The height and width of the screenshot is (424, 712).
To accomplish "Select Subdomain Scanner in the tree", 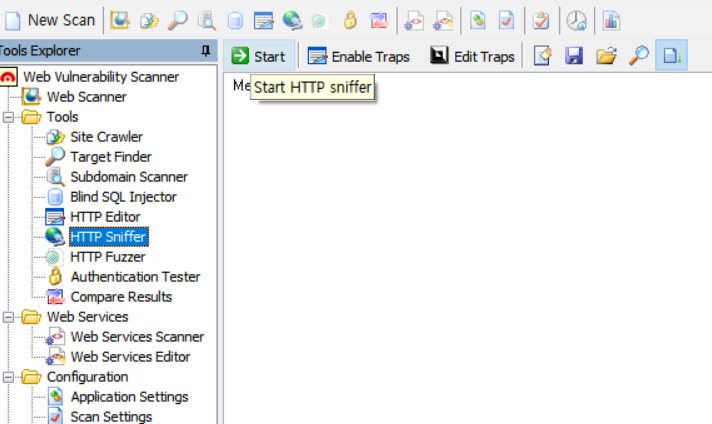I will 129,177.
